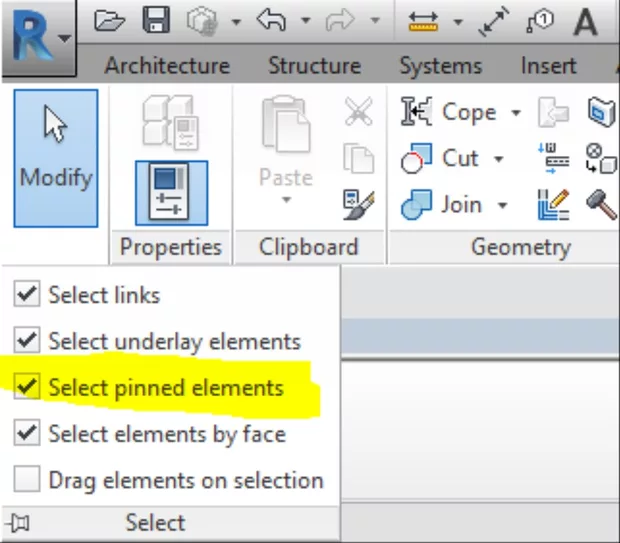Screen dimensions: 620x543
Task: Select the Cope tool
Action: [449, 112]
